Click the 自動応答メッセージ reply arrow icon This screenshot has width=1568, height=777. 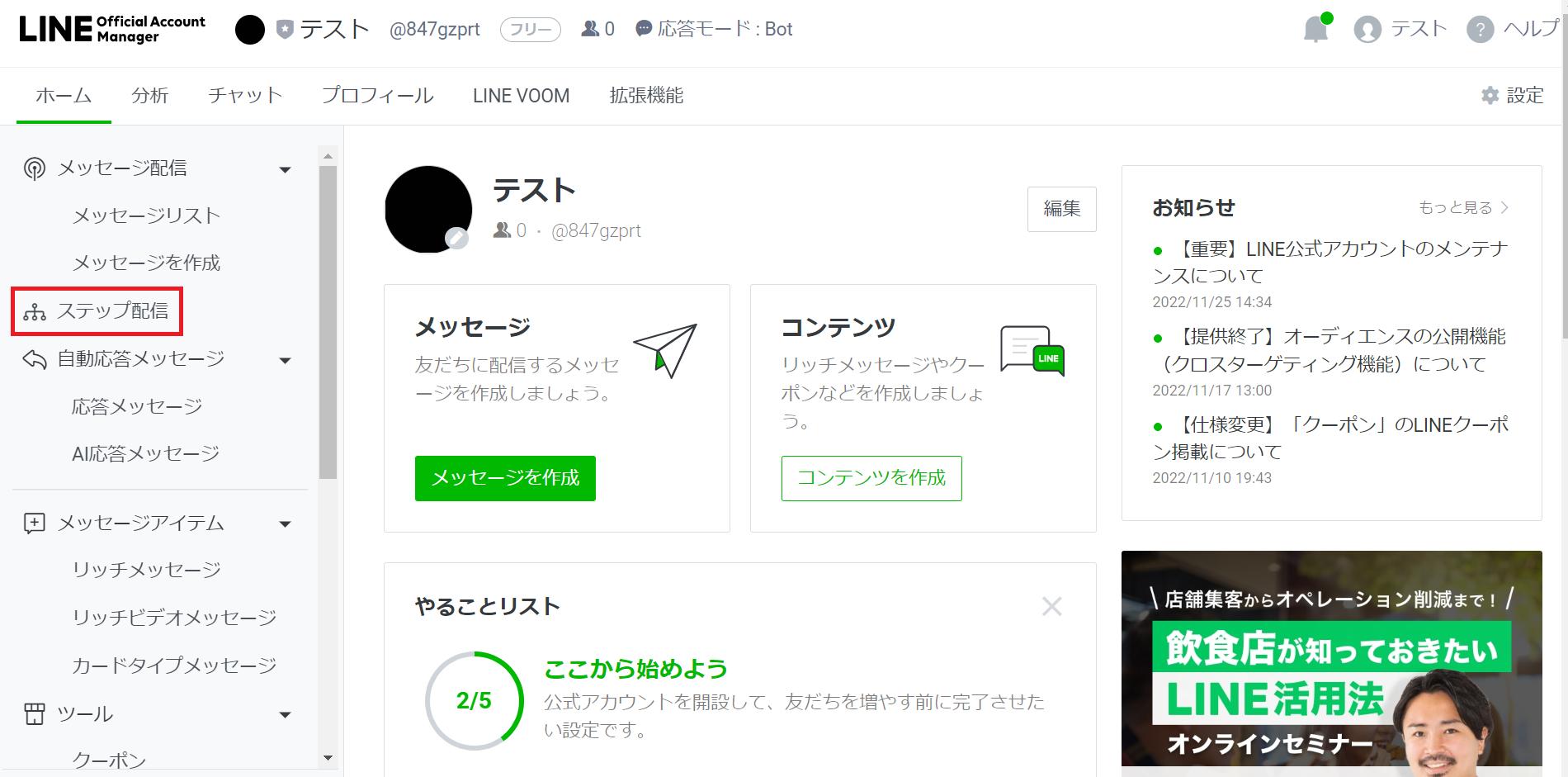(35, 359)
